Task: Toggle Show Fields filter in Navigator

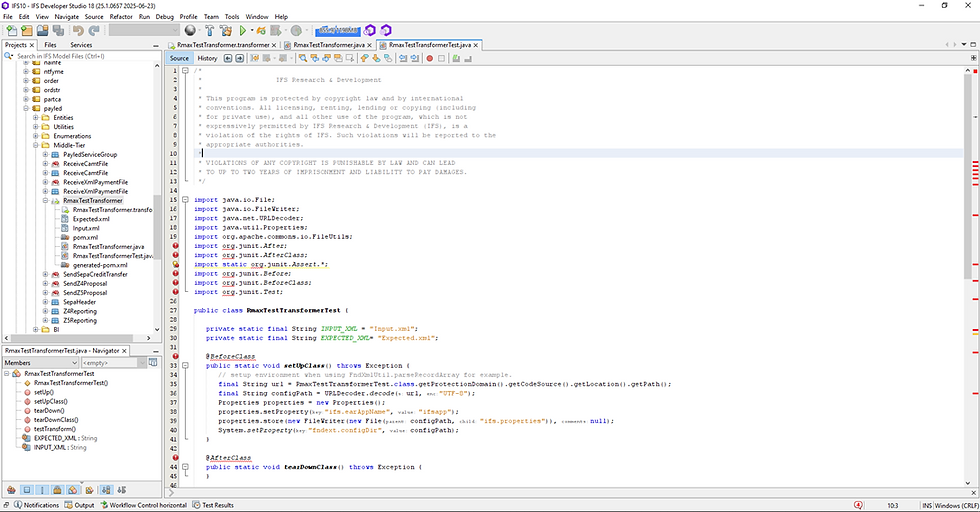Action: pyautogui.click(x=27, y=490)
